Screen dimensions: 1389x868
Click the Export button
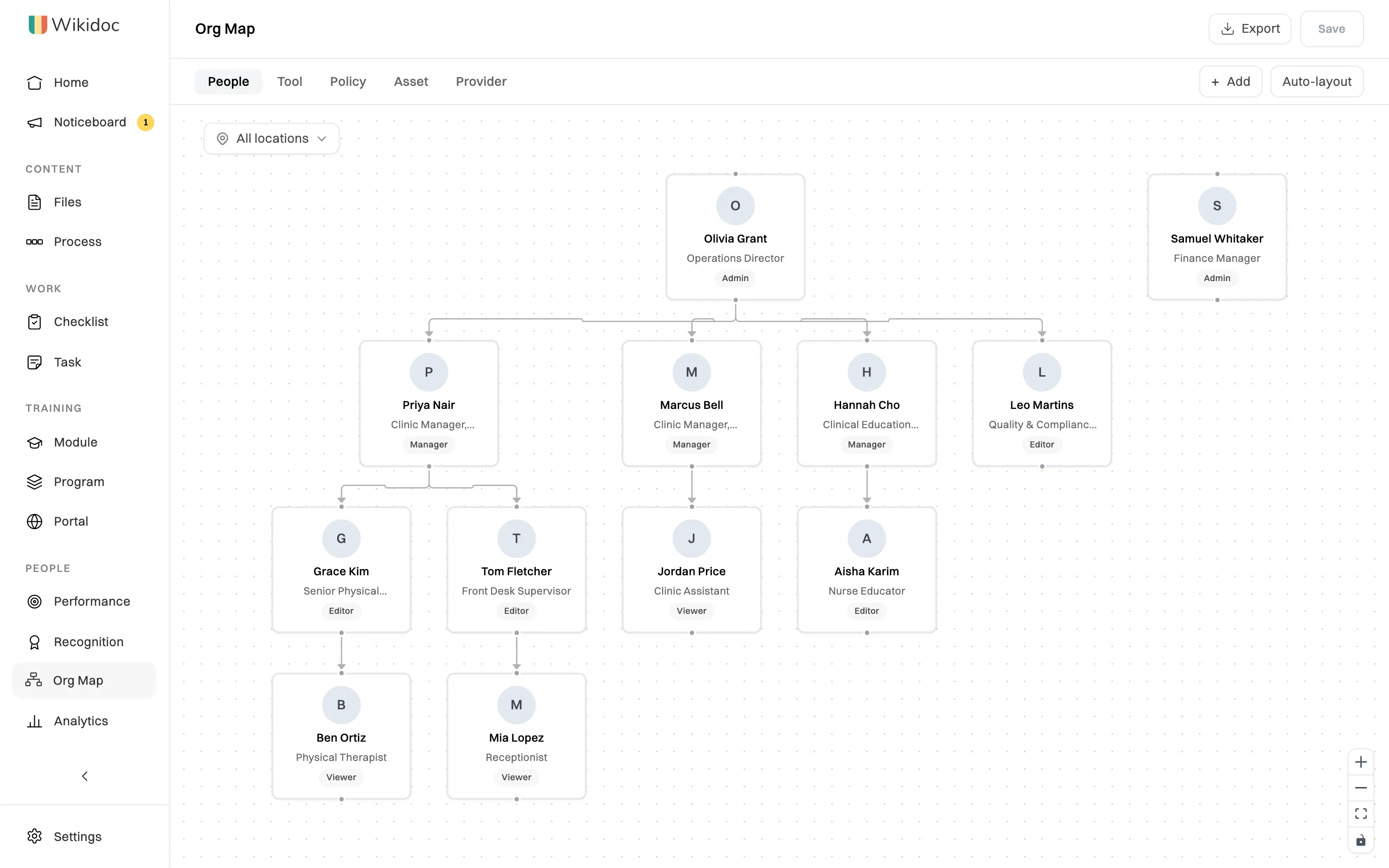point(1250,29)
